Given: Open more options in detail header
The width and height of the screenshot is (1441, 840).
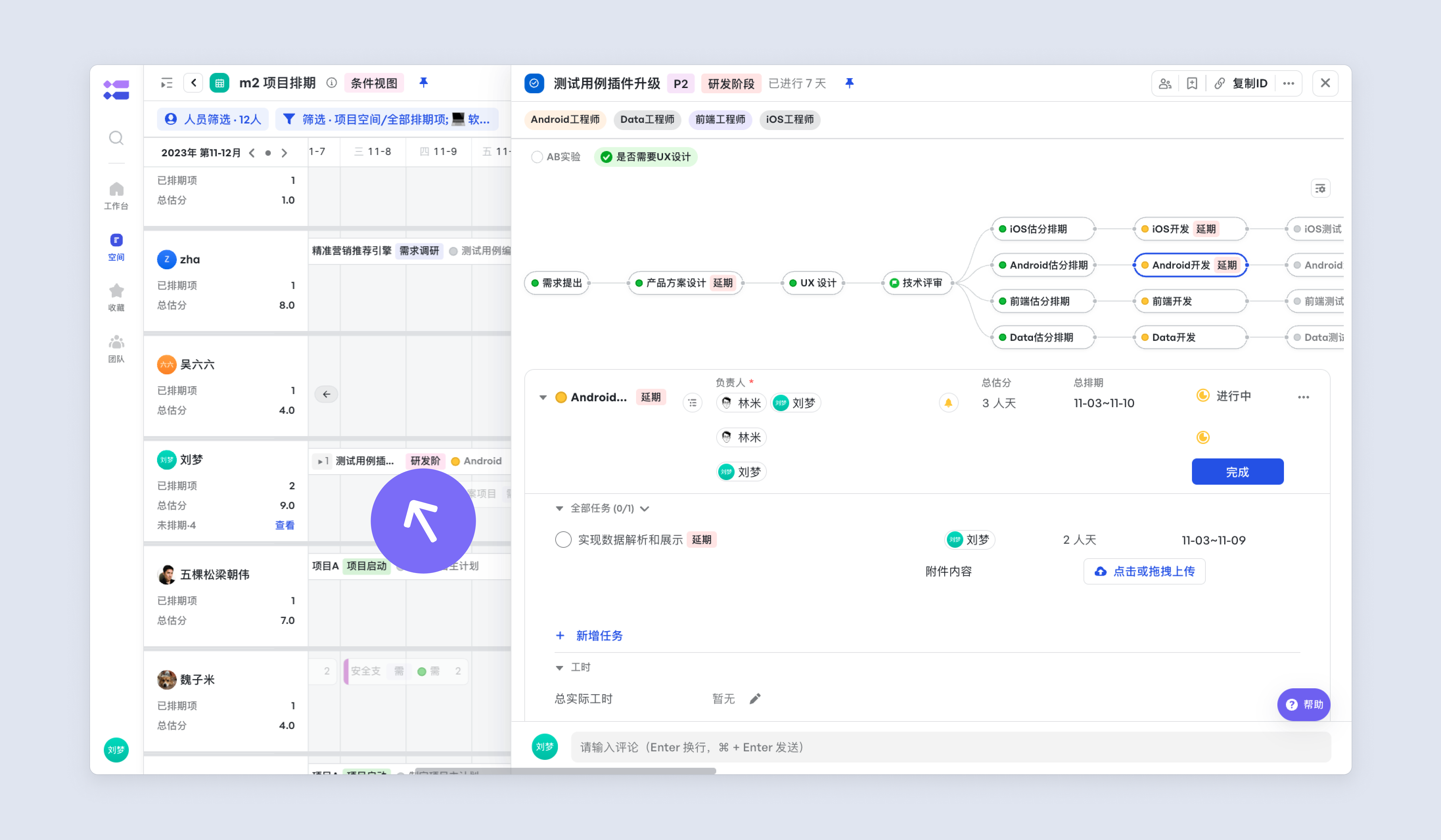Looking at the screenshot, I should [1288, 83].
